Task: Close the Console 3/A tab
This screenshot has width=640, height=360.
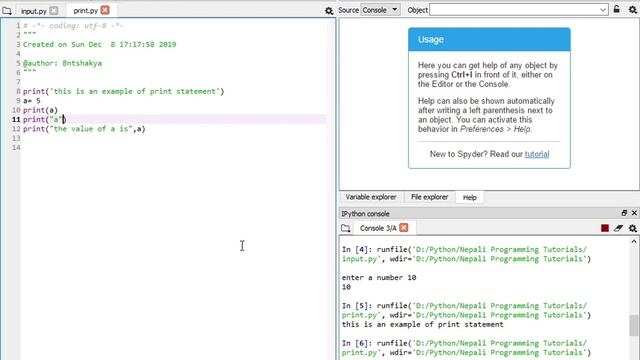Action: click(x=404, y=228)
